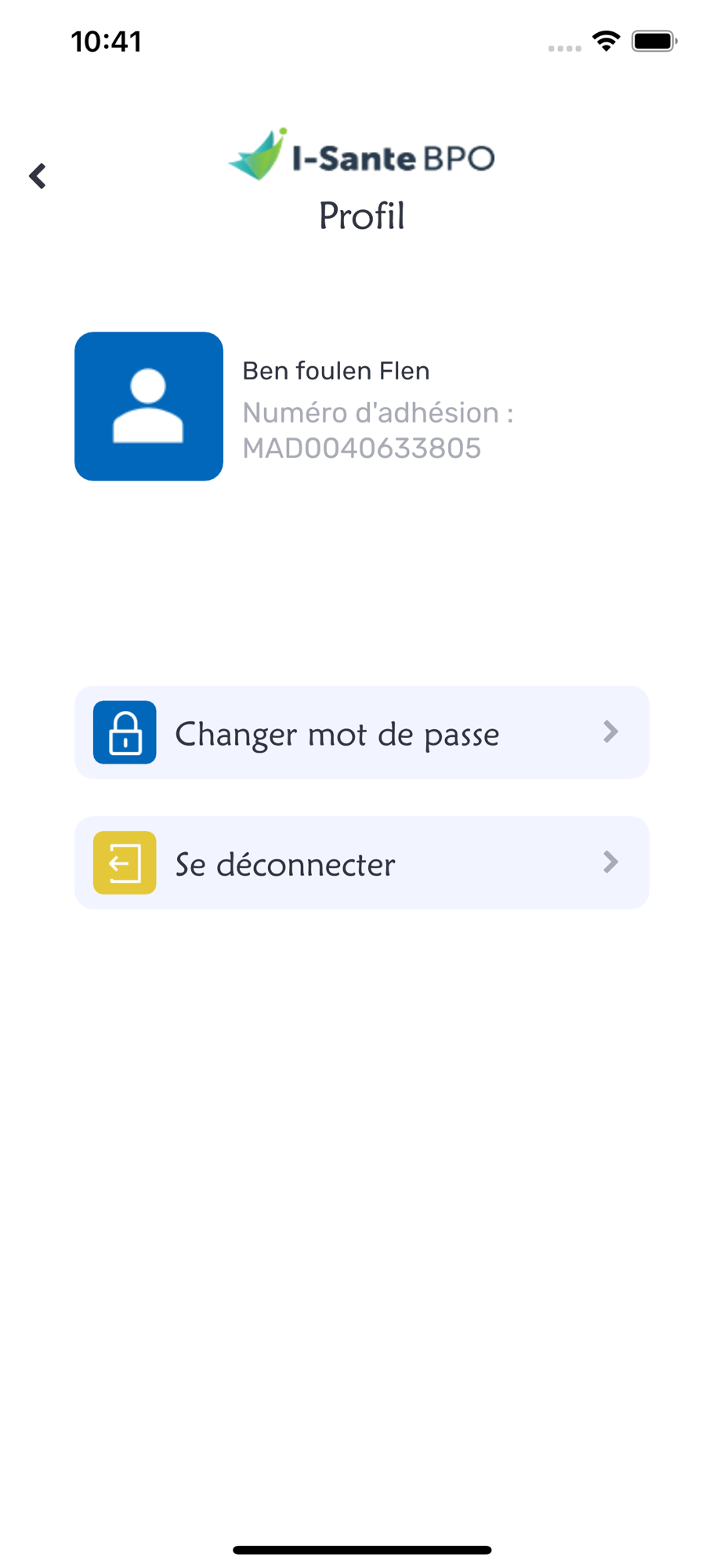Tap the Wi-Fi status icon

pyautogui.click(x=606, y=41)
